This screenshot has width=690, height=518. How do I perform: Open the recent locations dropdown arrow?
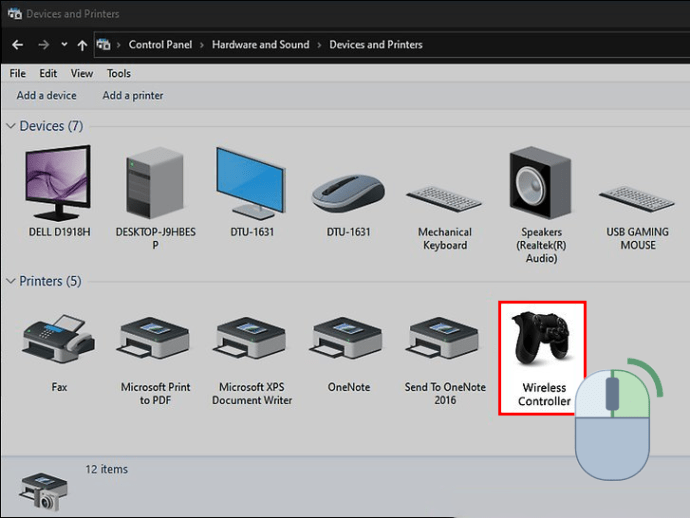(64, 44)
